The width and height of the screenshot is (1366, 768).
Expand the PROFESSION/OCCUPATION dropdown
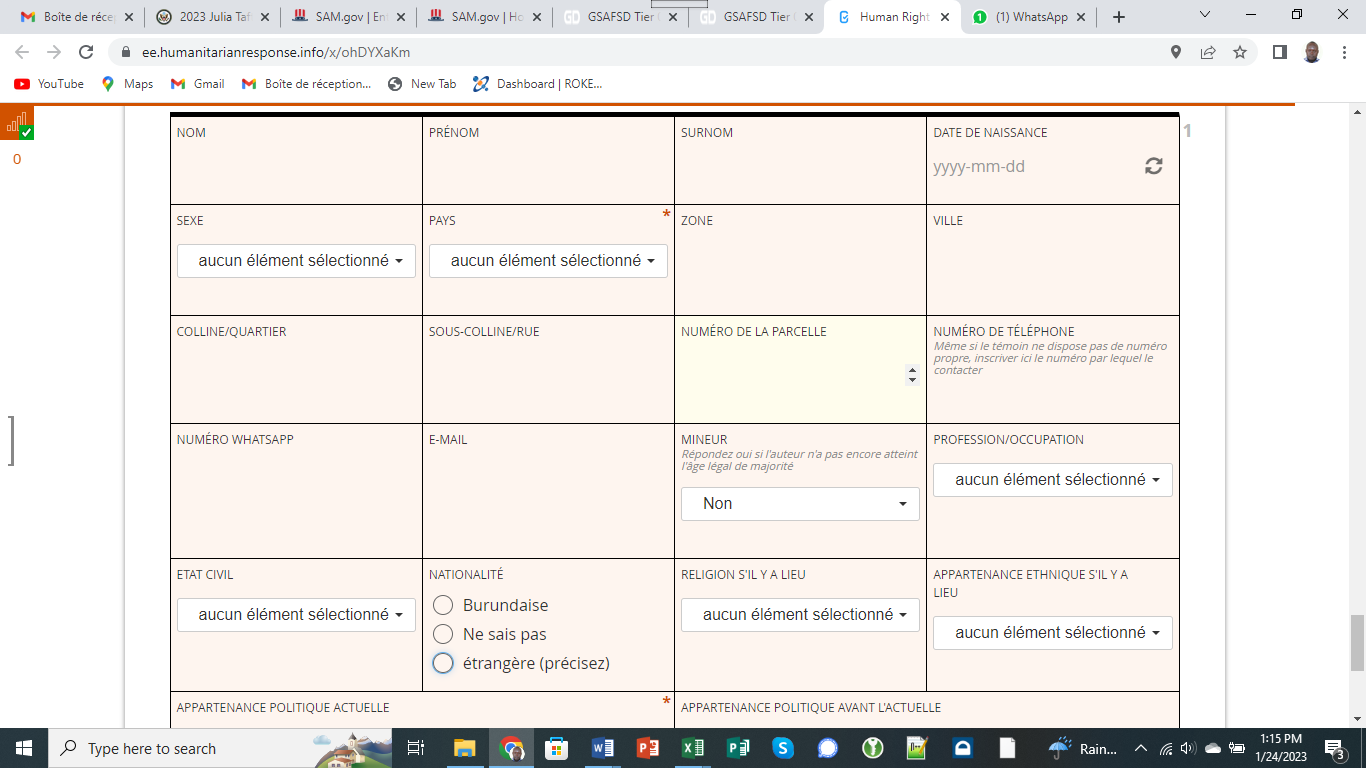coord(1052,480)
